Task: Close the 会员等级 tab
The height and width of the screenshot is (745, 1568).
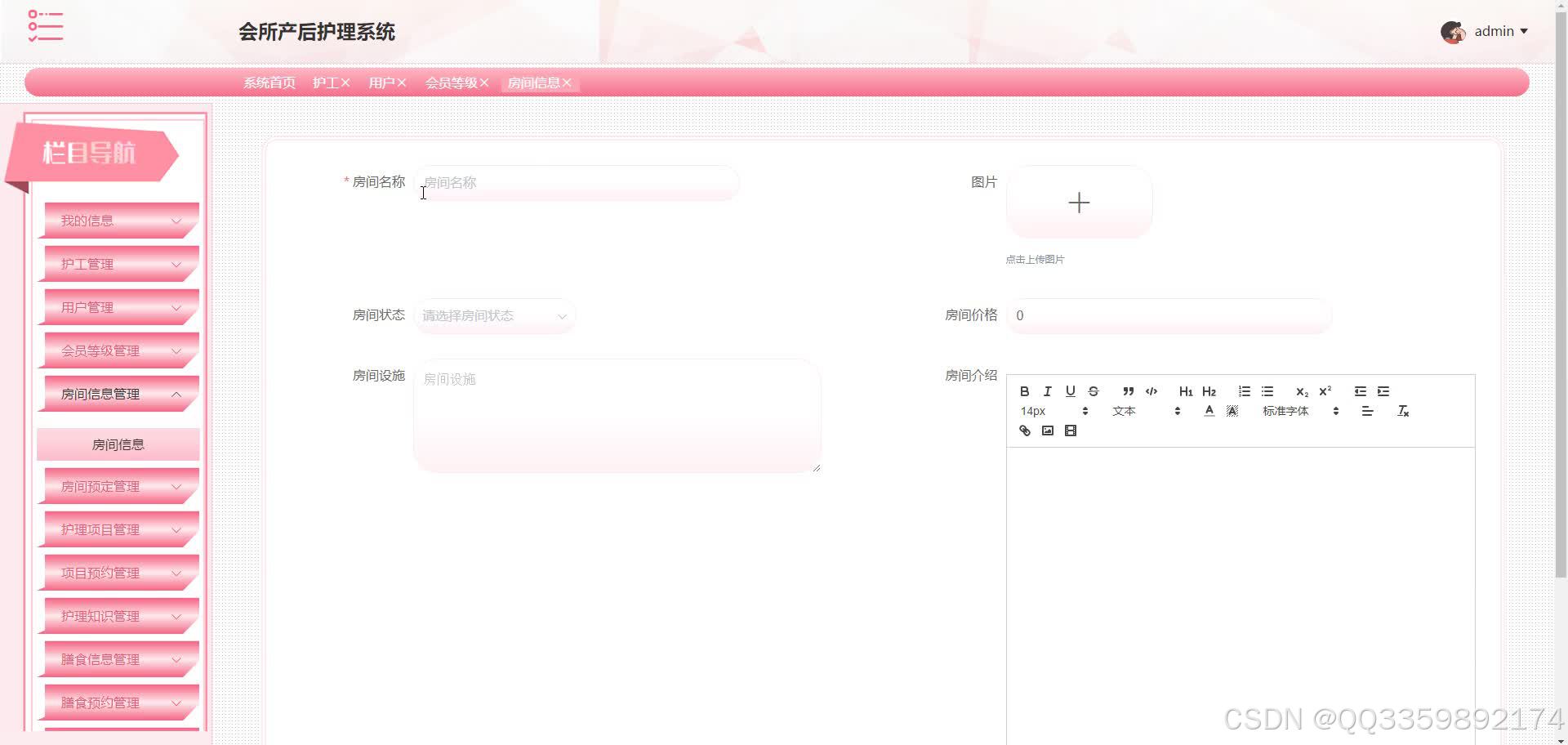Action: point(484,83)
